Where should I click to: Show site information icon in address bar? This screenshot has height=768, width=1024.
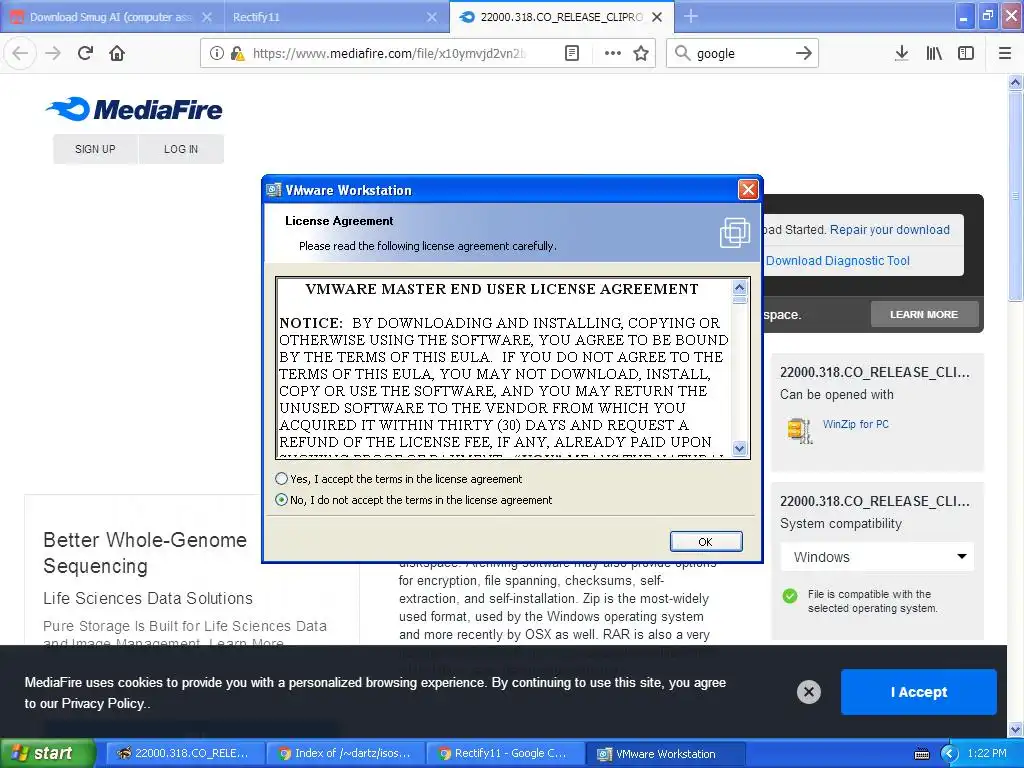(x=216, y=53)
